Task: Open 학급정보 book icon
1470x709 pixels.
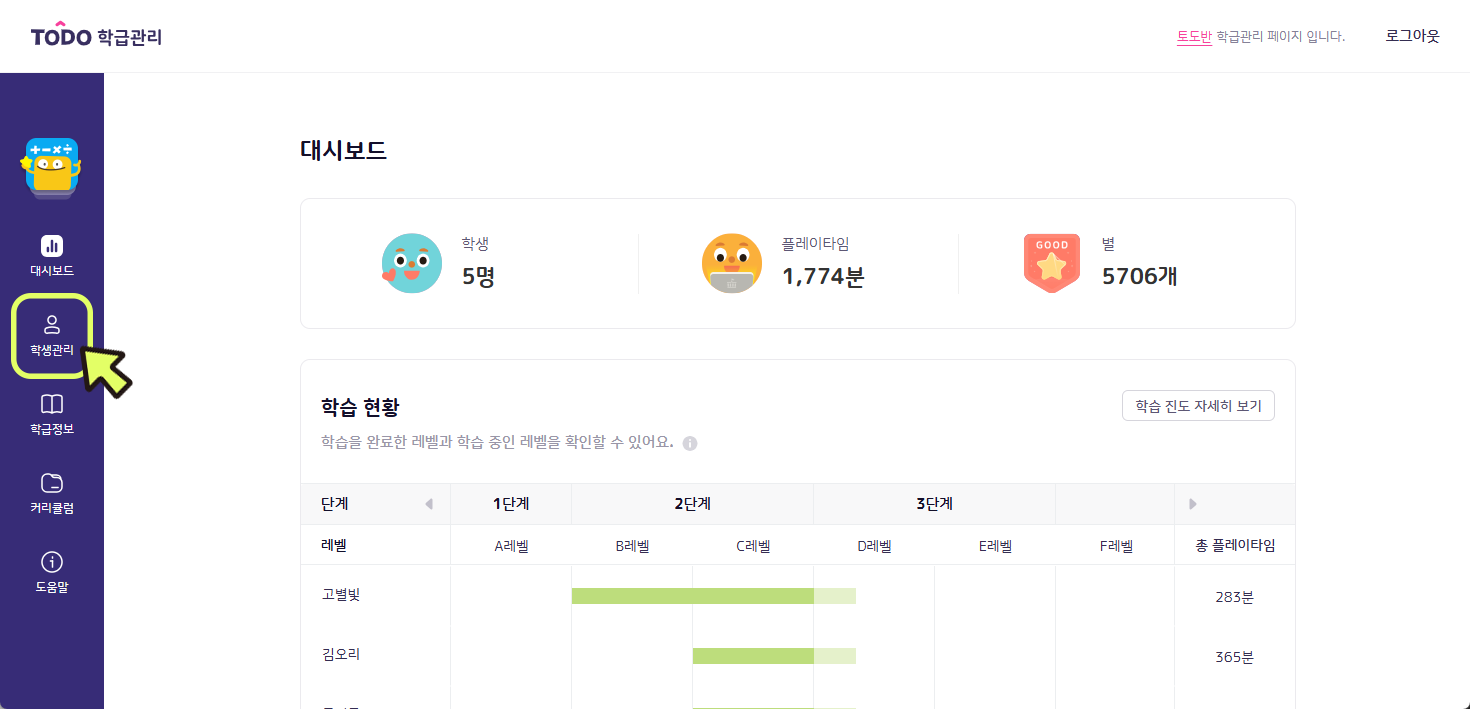Action: coord(52,404)
